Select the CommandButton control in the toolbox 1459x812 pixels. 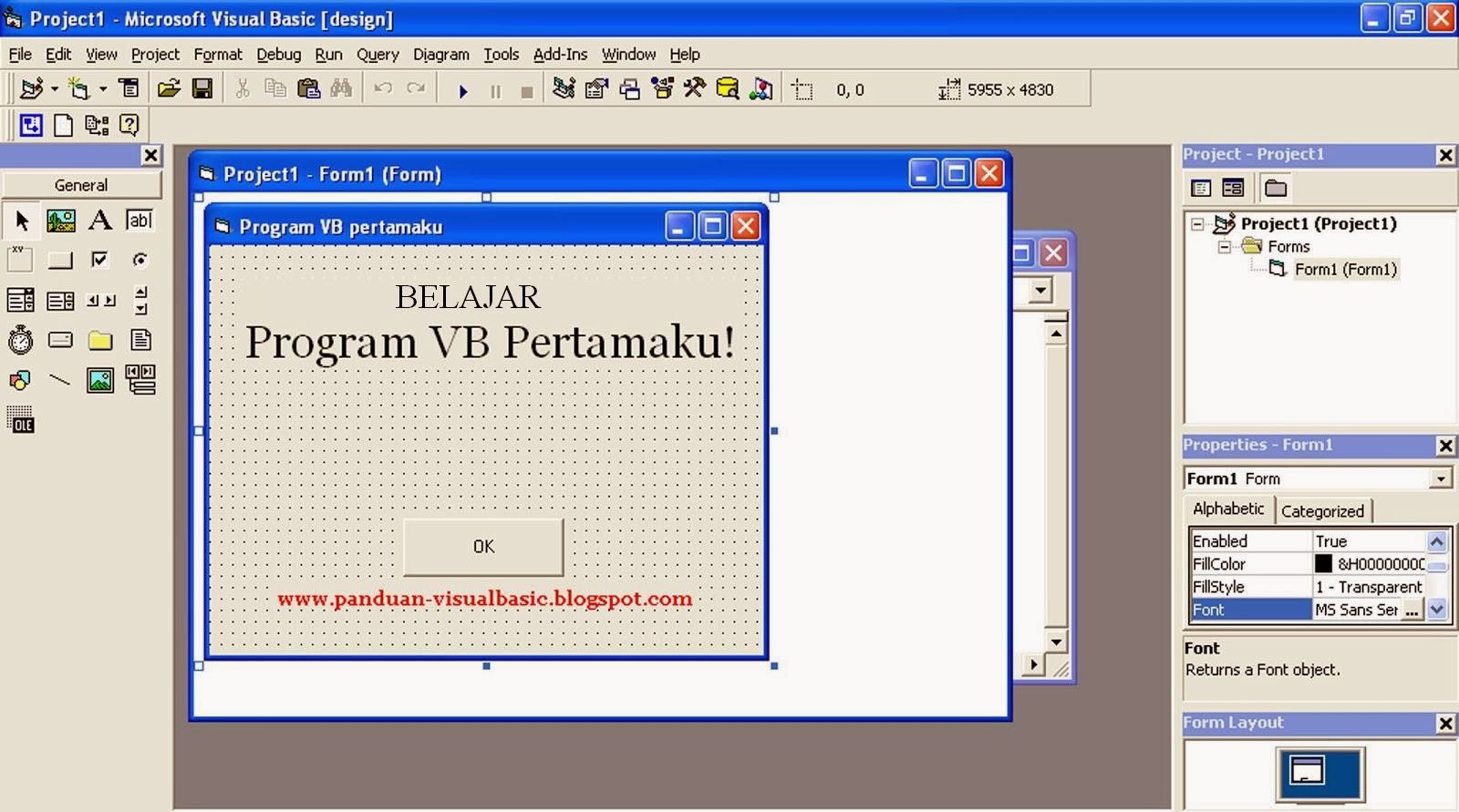[61, 260]
